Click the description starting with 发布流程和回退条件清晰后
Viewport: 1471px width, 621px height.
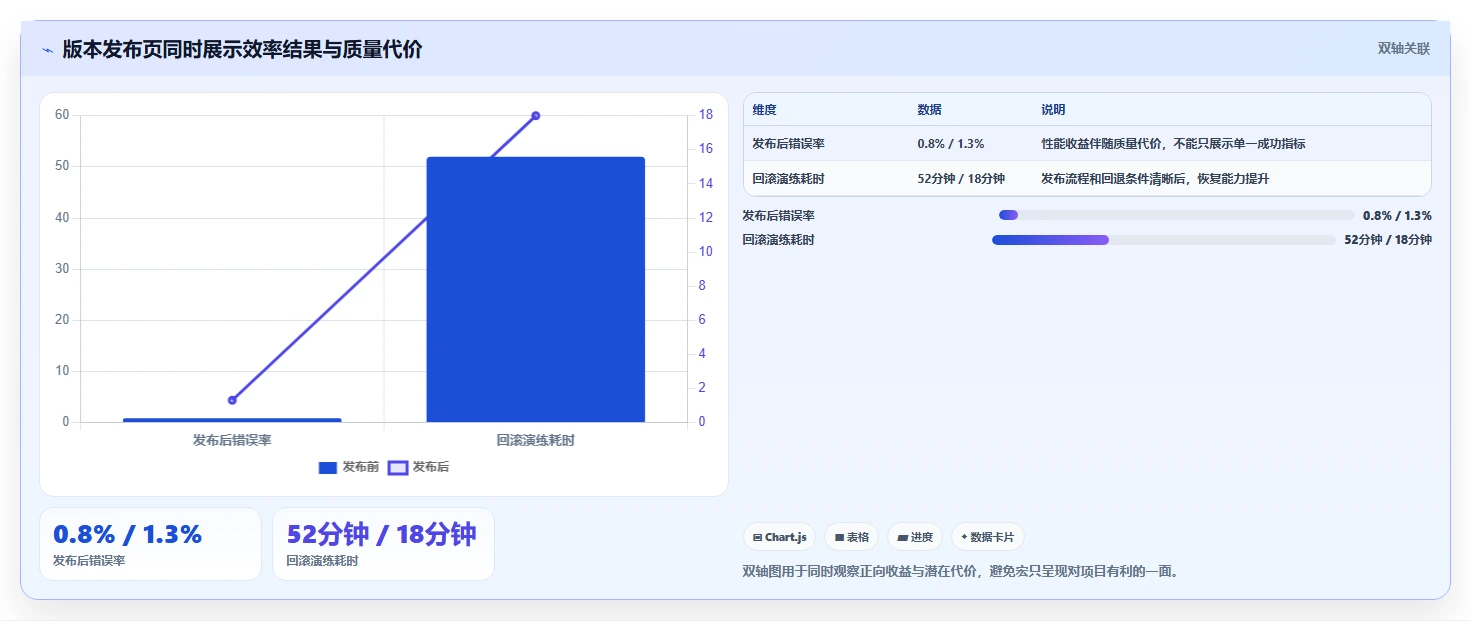1155,179
